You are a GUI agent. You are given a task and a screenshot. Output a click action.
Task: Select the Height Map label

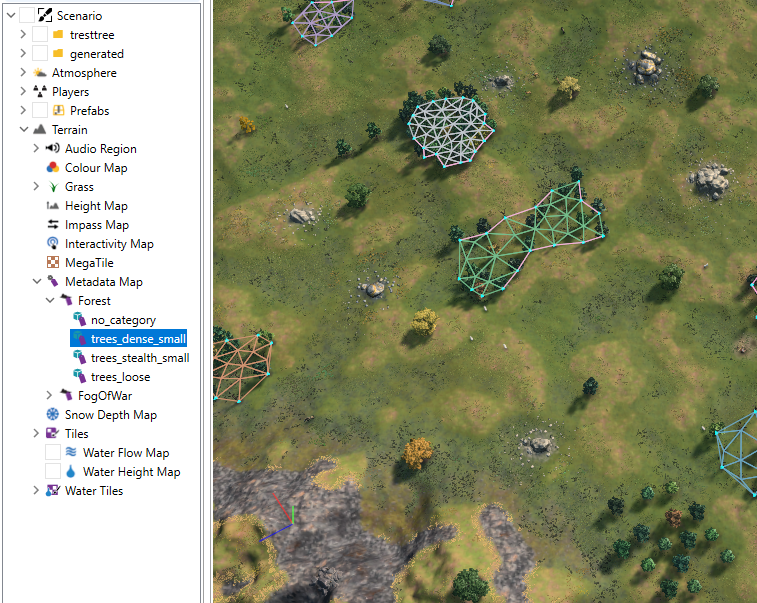pyautogui.click(x=96, y=206)
